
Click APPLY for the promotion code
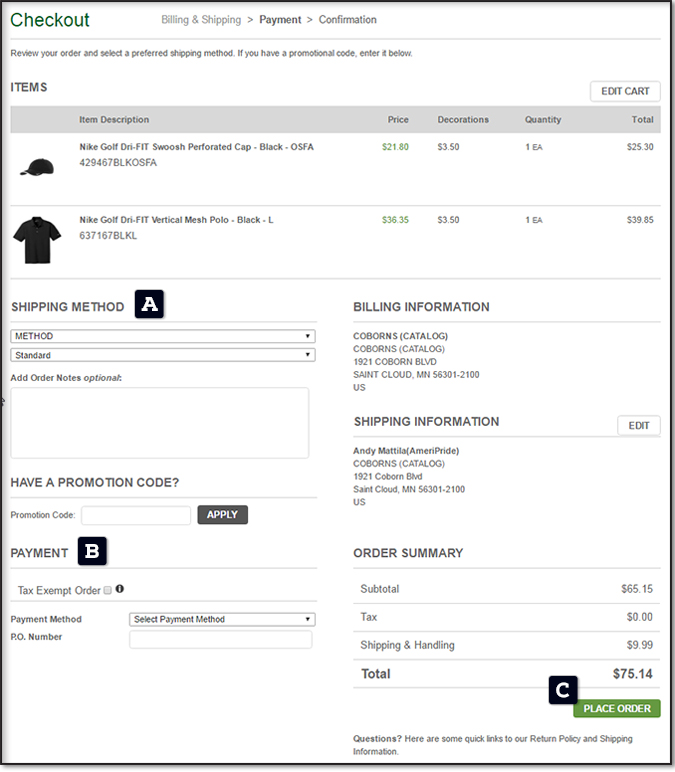[x=222, y=515]
